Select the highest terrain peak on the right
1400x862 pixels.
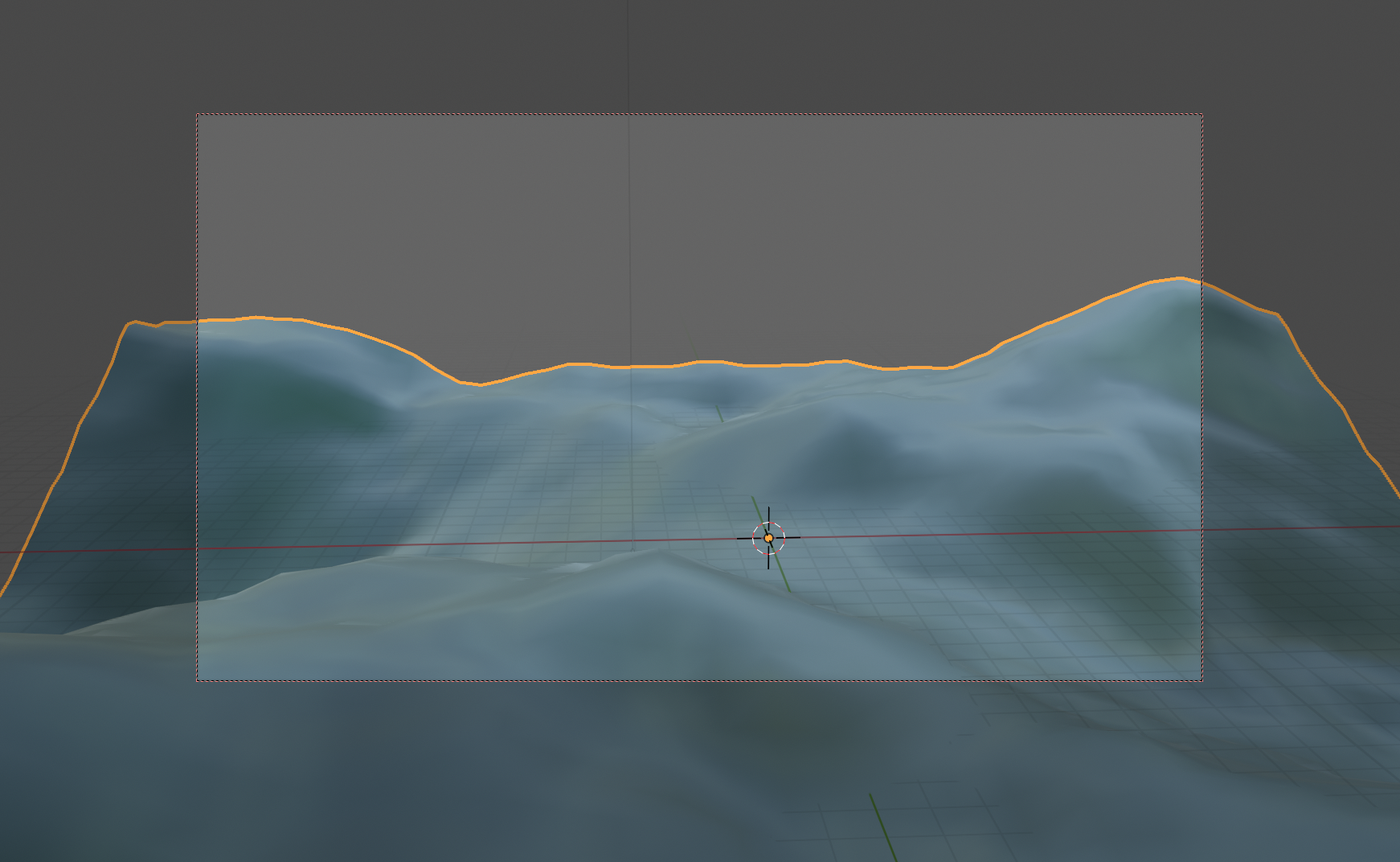click(1179, 280)
